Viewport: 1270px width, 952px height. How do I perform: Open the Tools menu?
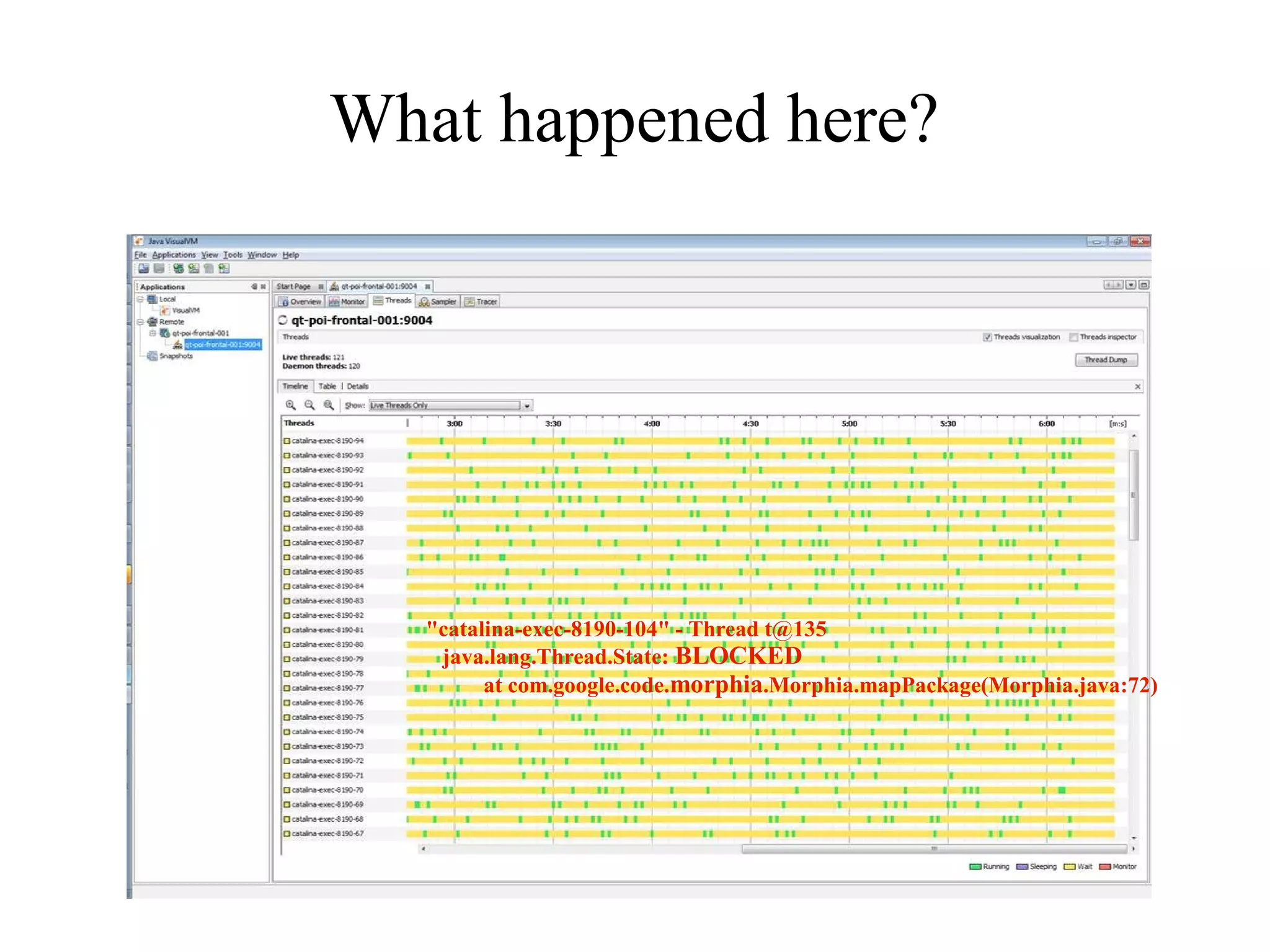coord(233,255)
